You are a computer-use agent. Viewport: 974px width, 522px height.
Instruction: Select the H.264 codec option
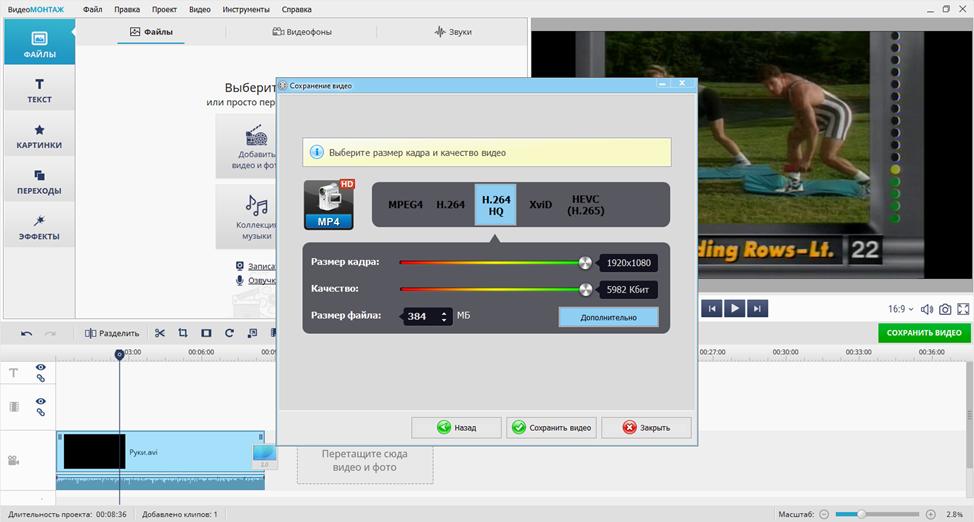click(x=450, y=204)
